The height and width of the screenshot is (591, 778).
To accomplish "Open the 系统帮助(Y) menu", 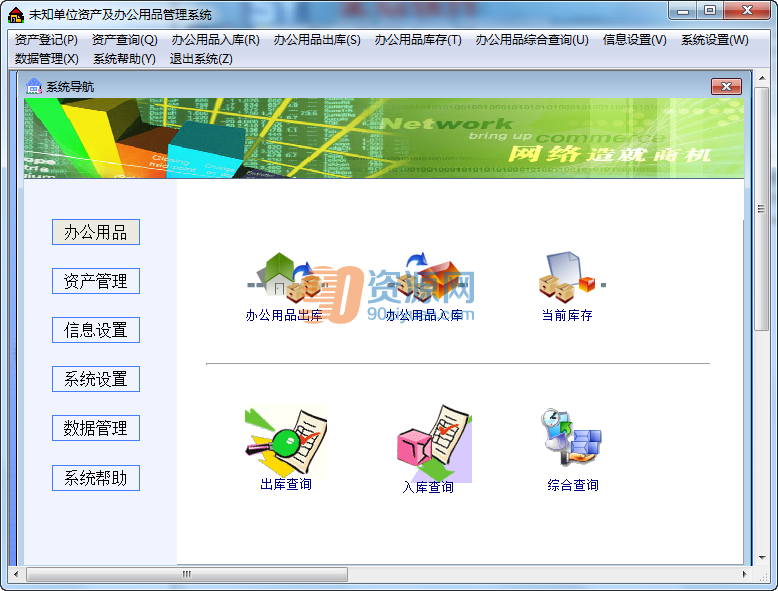I will pos(124,59).
